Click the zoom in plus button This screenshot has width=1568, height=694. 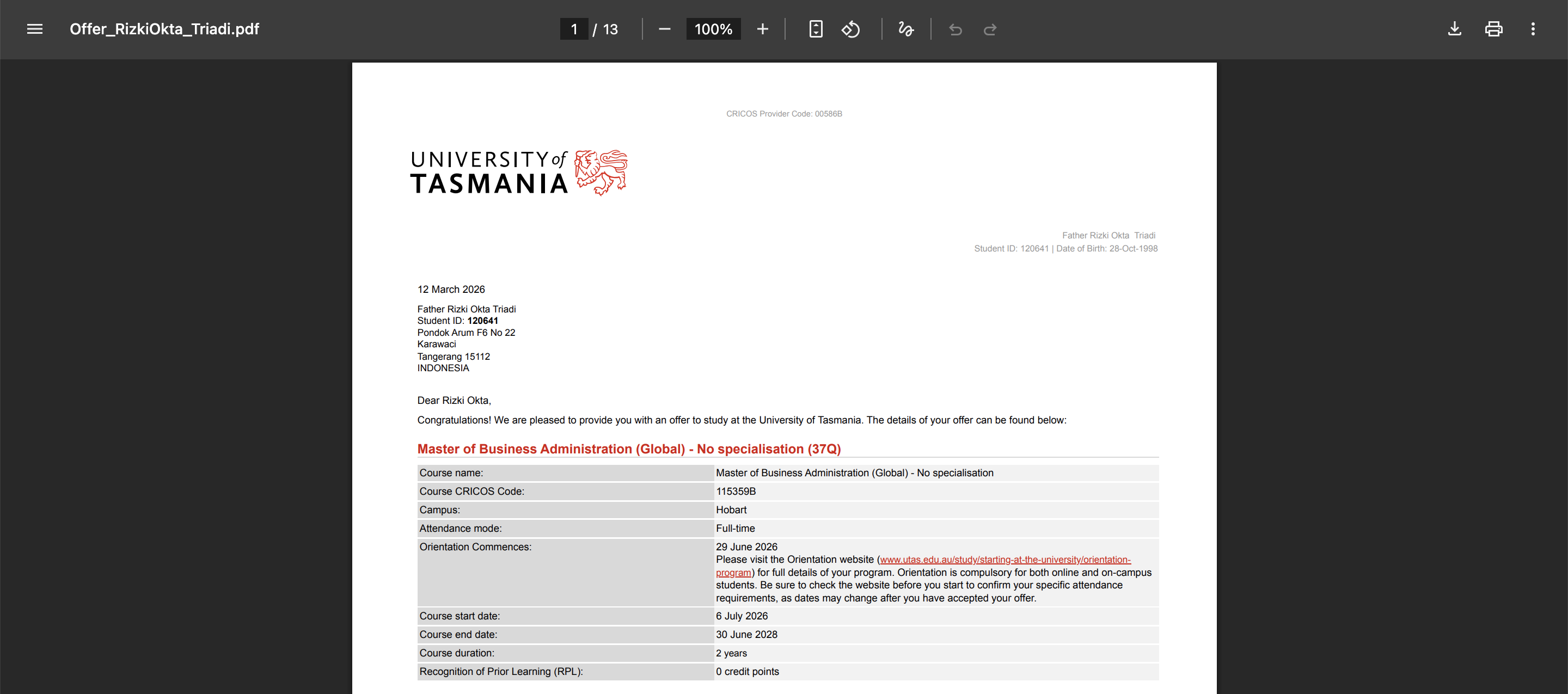(x=762, y=29)
